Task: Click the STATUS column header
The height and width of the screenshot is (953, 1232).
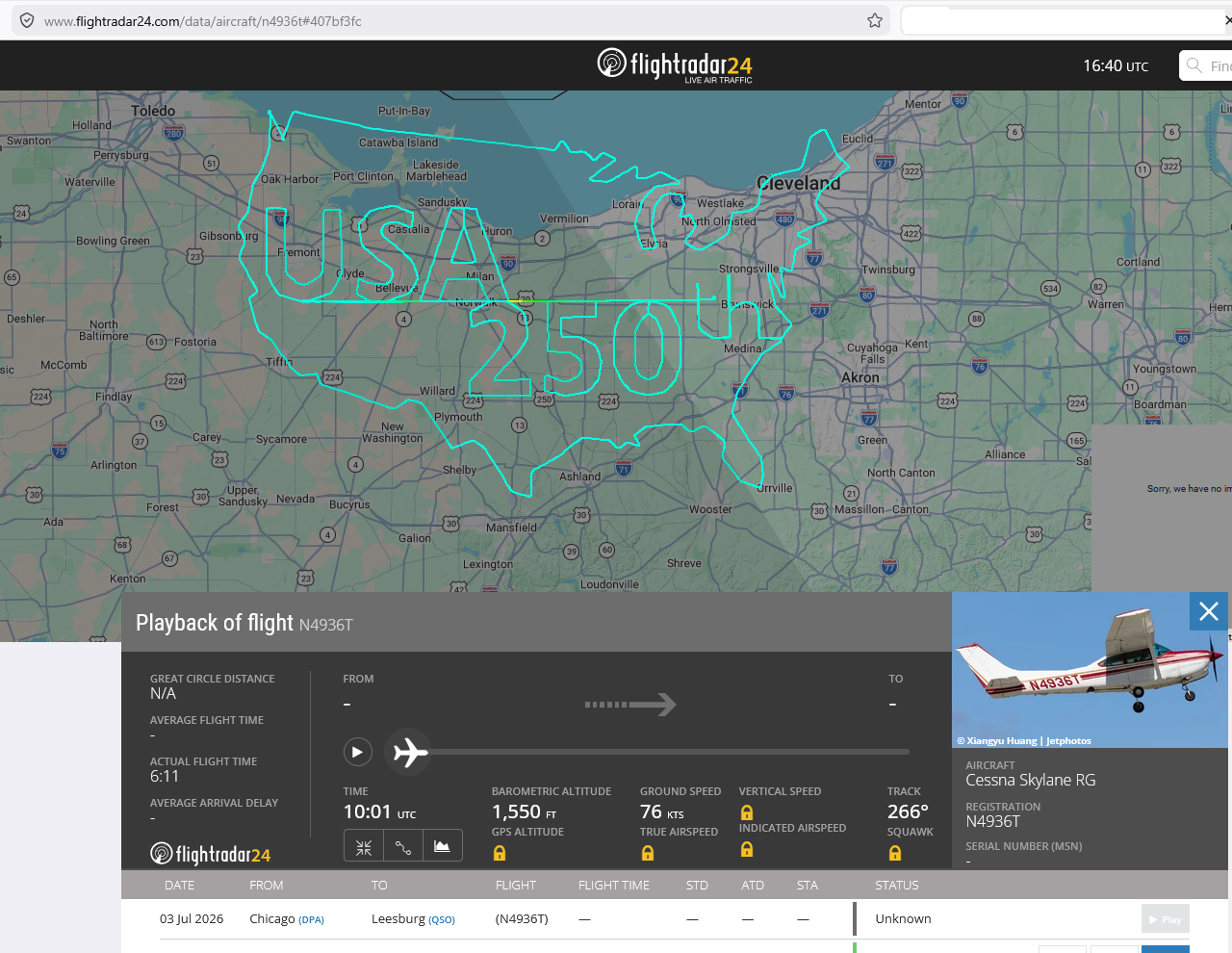Action: coord(897,886)
